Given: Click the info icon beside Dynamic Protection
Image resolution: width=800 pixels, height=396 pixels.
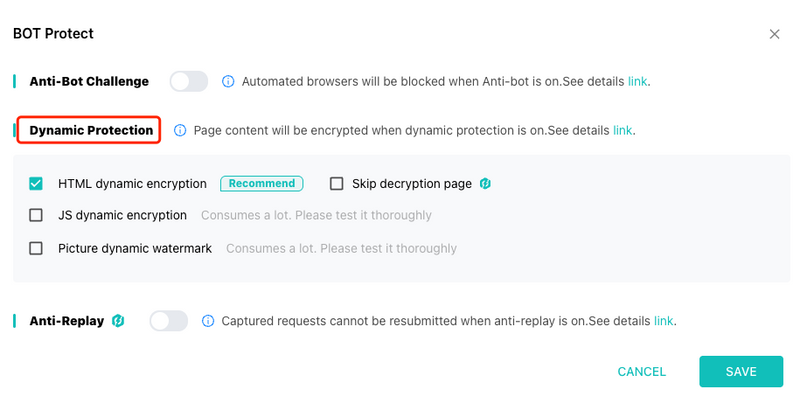Looking at the screenshot, I should pyautogui.click(x=180, y=131).
